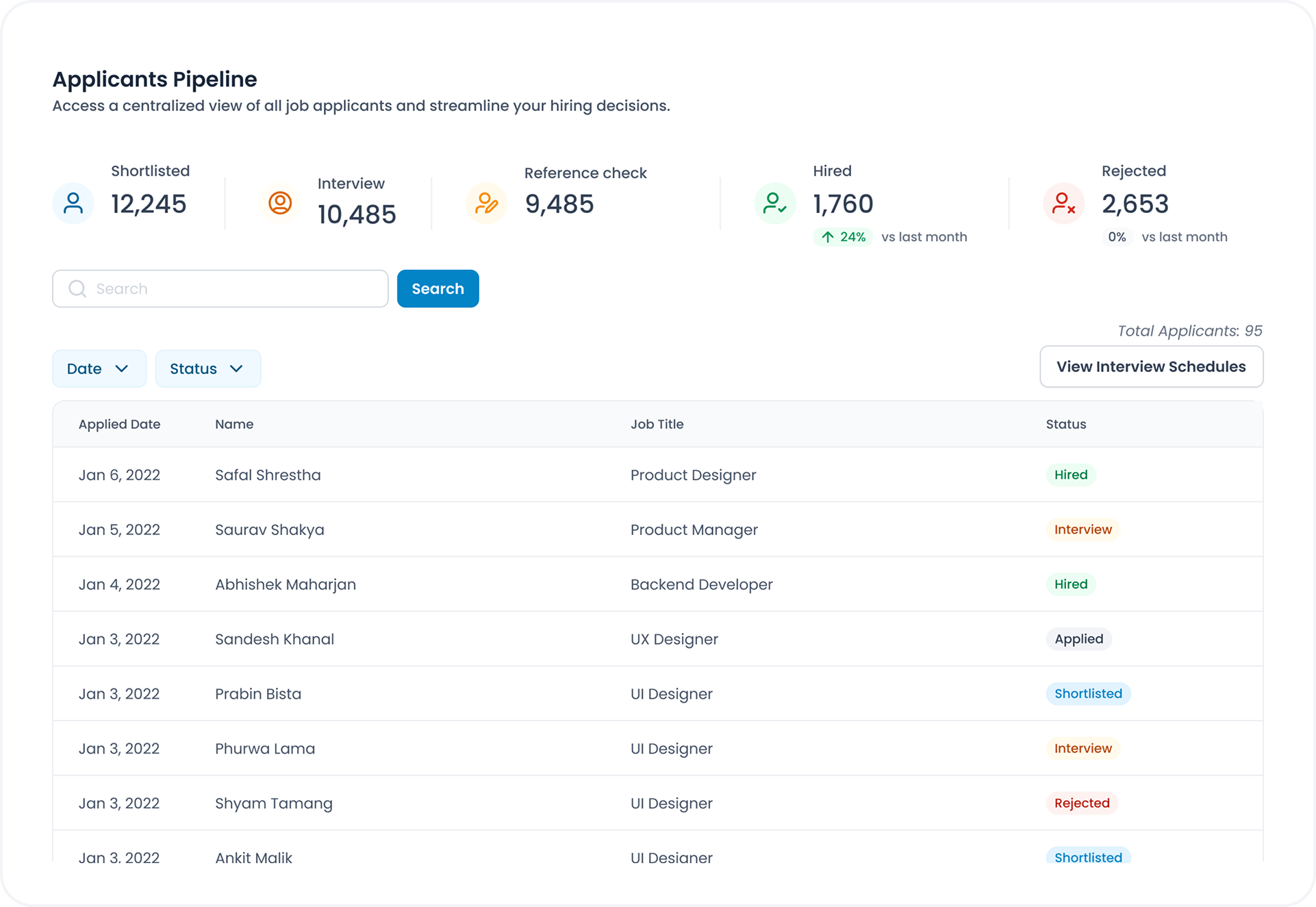Click the chevron arrow on Status filter
The width and height of the screenshot is (1316, 907).
[x=237, y=369]
